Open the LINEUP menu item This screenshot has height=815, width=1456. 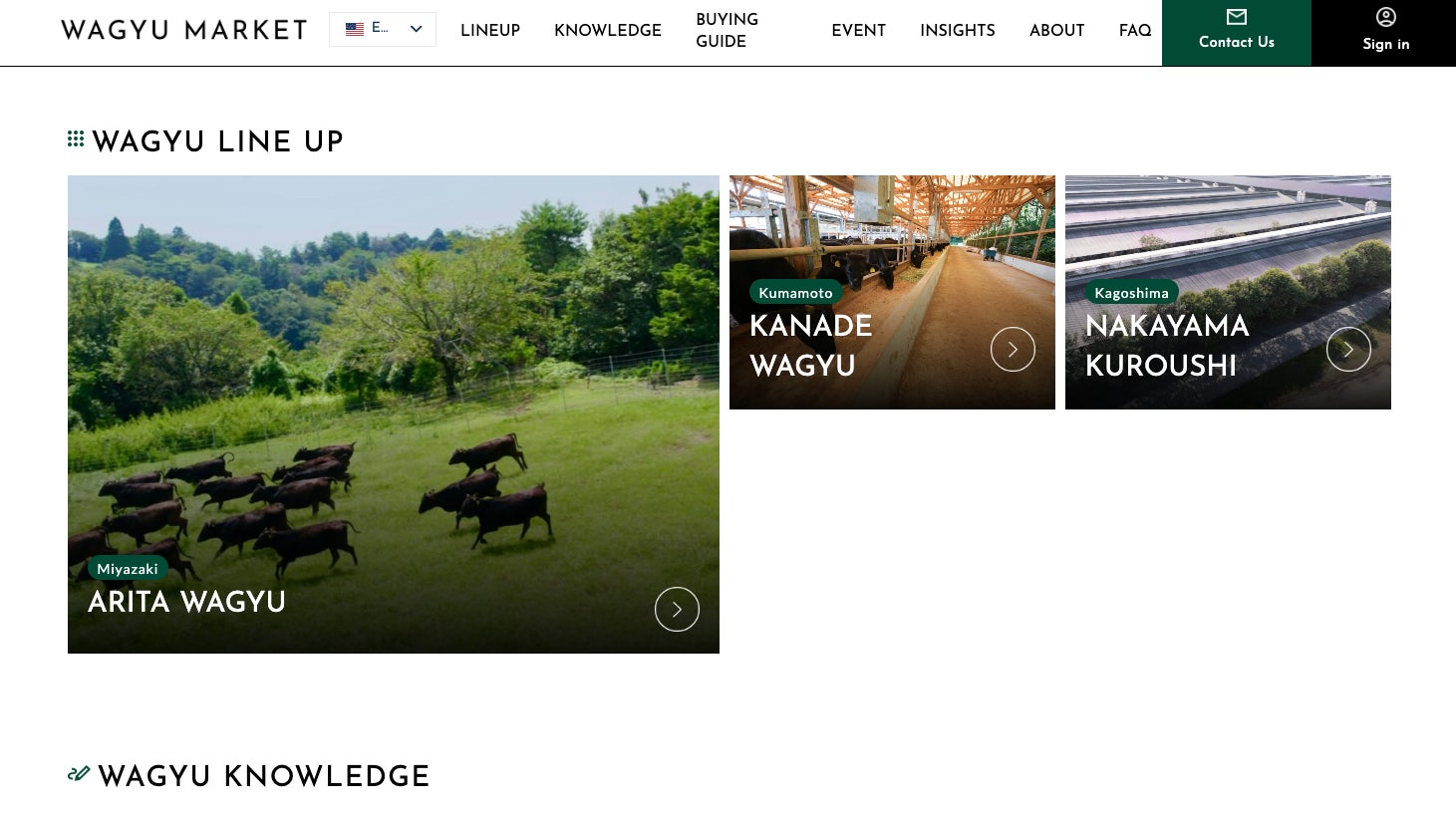tap(490, 31)
